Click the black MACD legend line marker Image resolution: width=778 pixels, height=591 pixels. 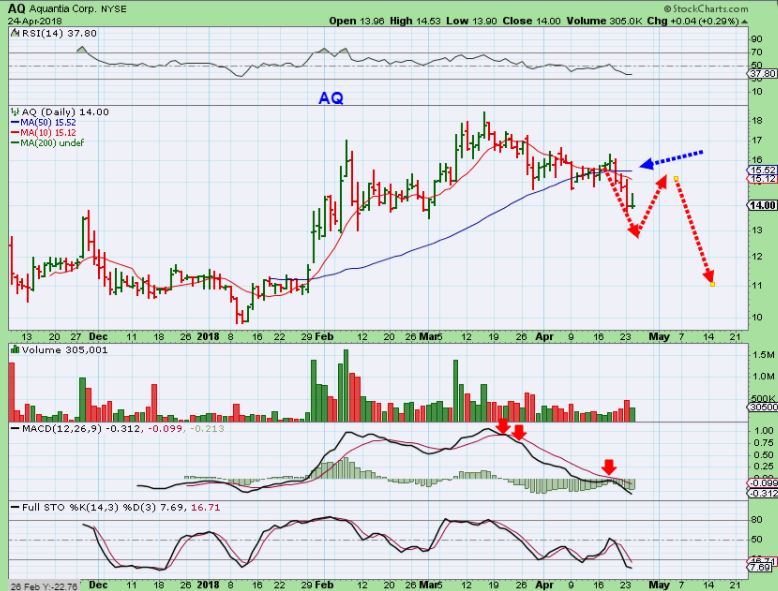[15, 428]
